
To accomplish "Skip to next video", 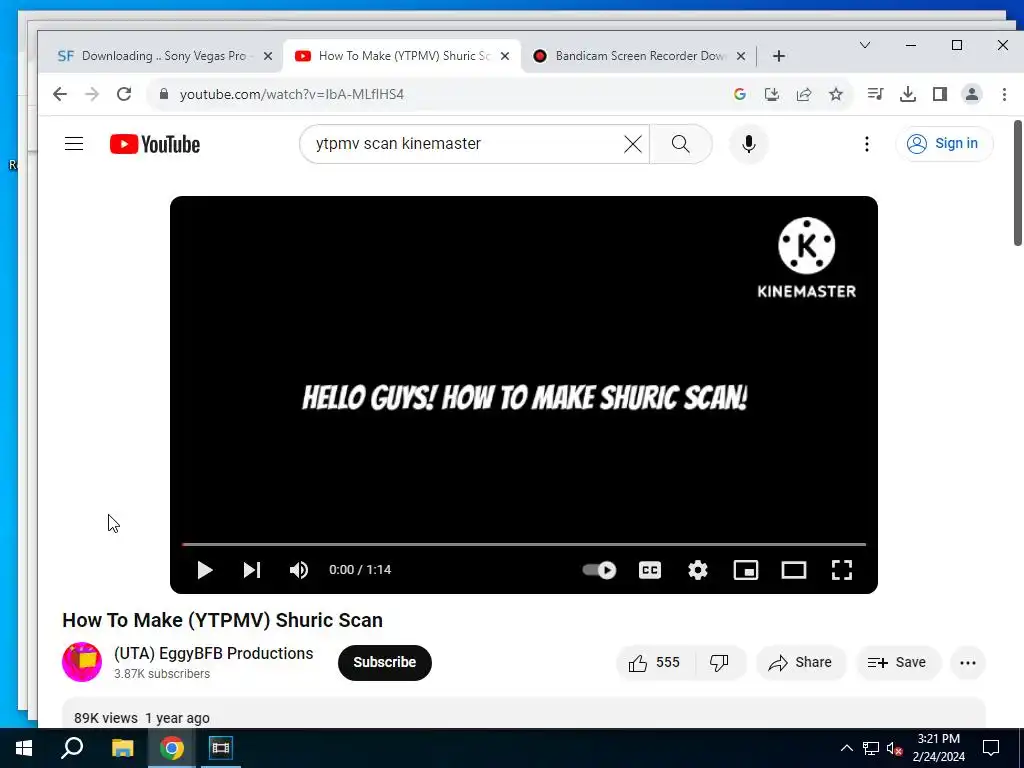I will 252,570.
